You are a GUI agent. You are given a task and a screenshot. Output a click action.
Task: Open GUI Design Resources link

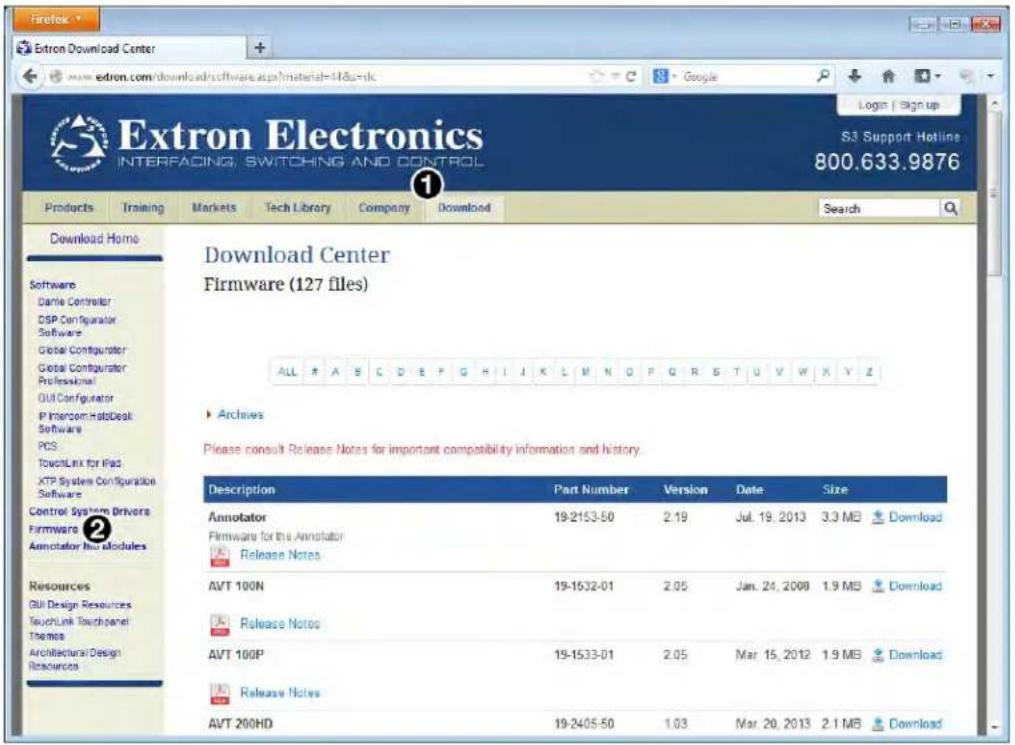coord(80,605)
